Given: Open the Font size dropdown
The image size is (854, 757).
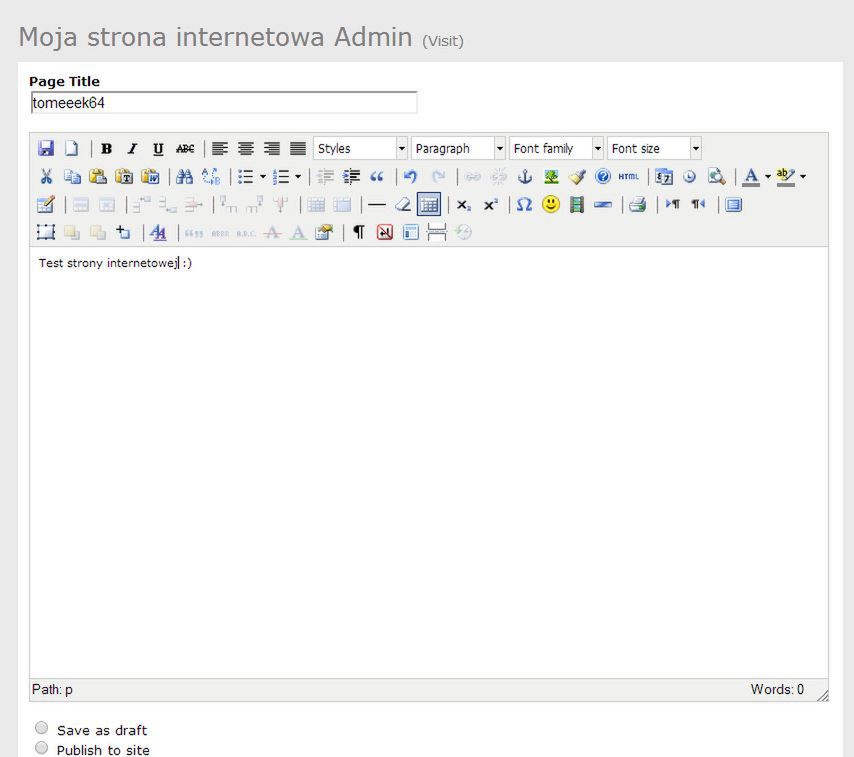Looking at the screenshot, I should click(654, 148).
